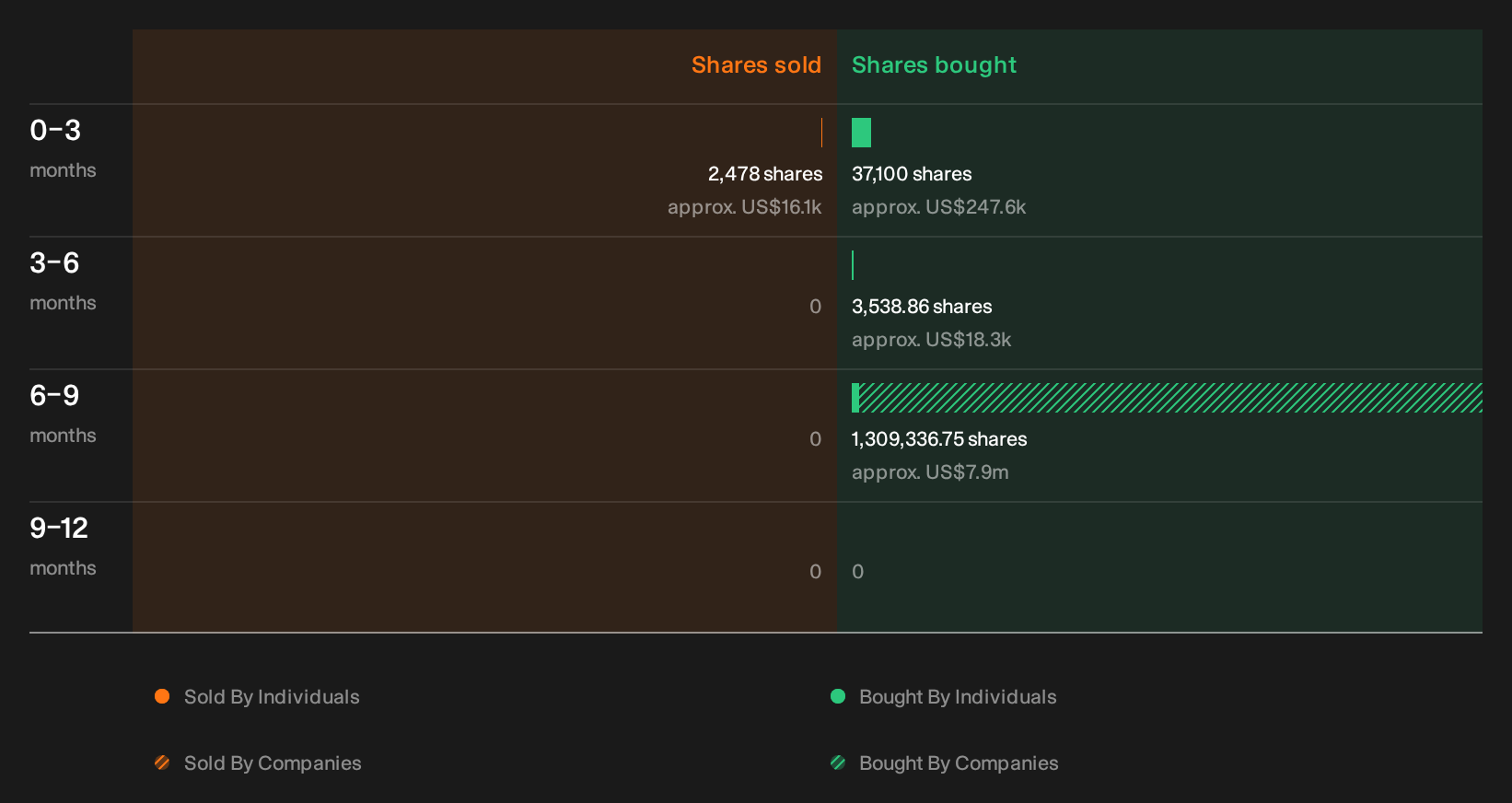Viewport: 1512px width, 803px height.
Task: Click the striped Sold By Companies legend icon
Action: (x=162, y=762)
